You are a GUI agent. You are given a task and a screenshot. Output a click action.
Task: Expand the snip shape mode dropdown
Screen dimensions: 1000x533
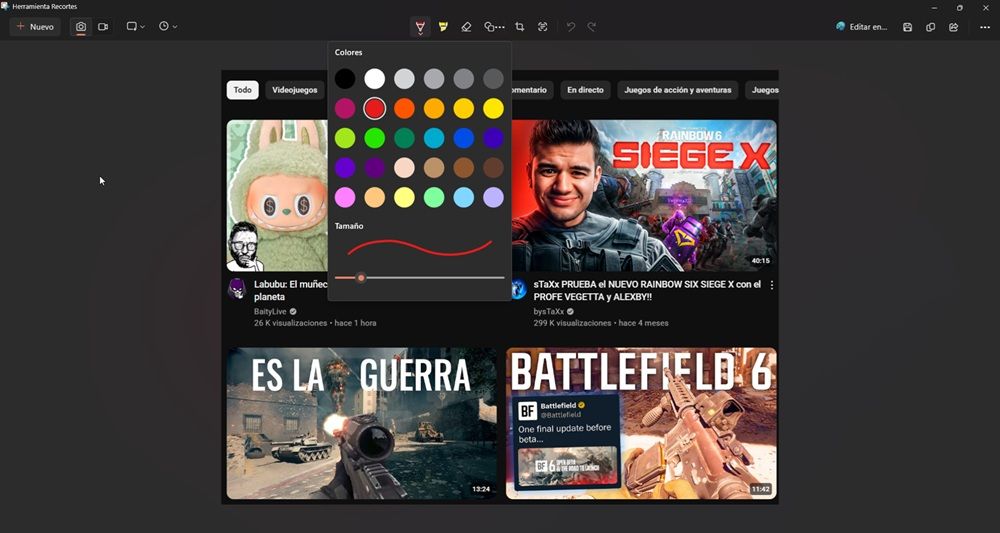[x=135, y=27]
